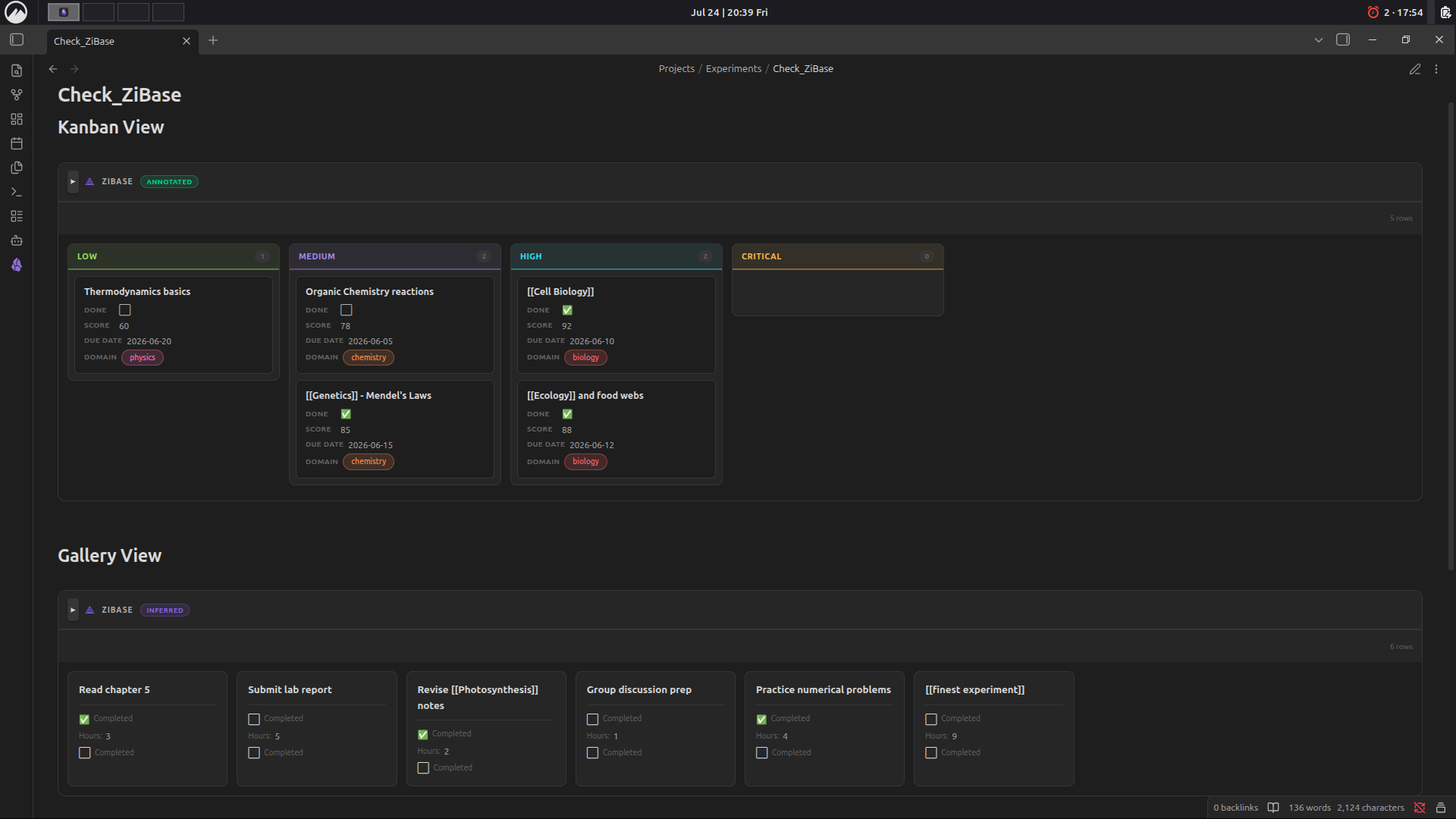The image size is (1456, 819).
Task: Navigate back with the left arrow
Action: 53,69
